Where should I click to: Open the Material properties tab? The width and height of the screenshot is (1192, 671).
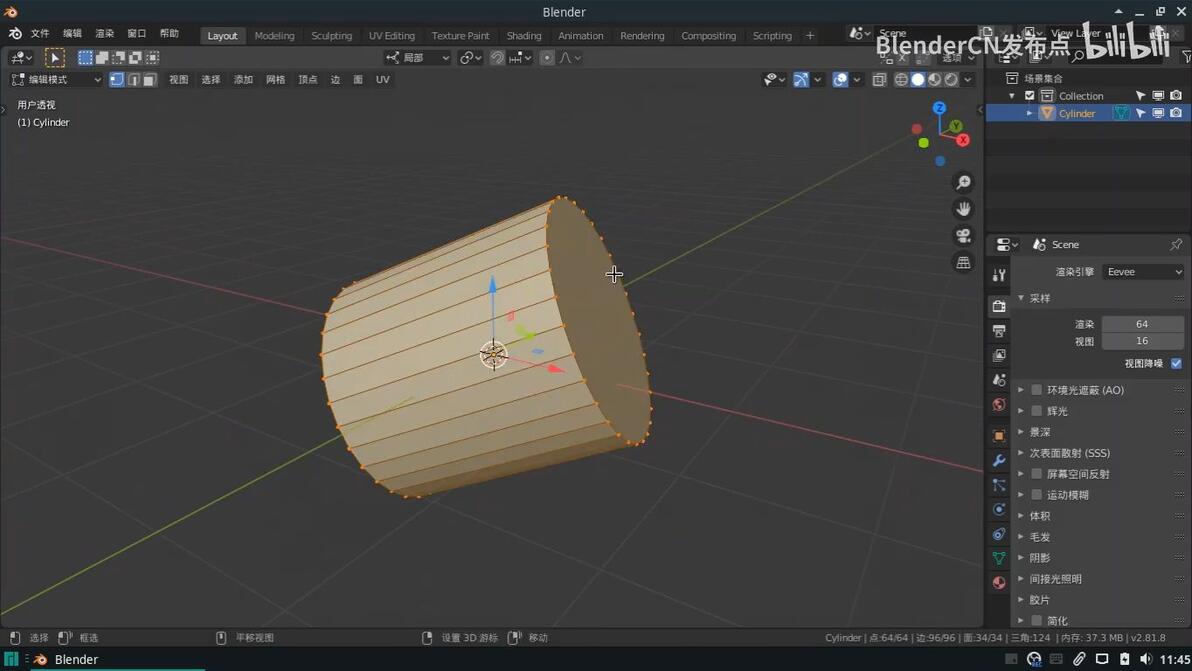999,582
